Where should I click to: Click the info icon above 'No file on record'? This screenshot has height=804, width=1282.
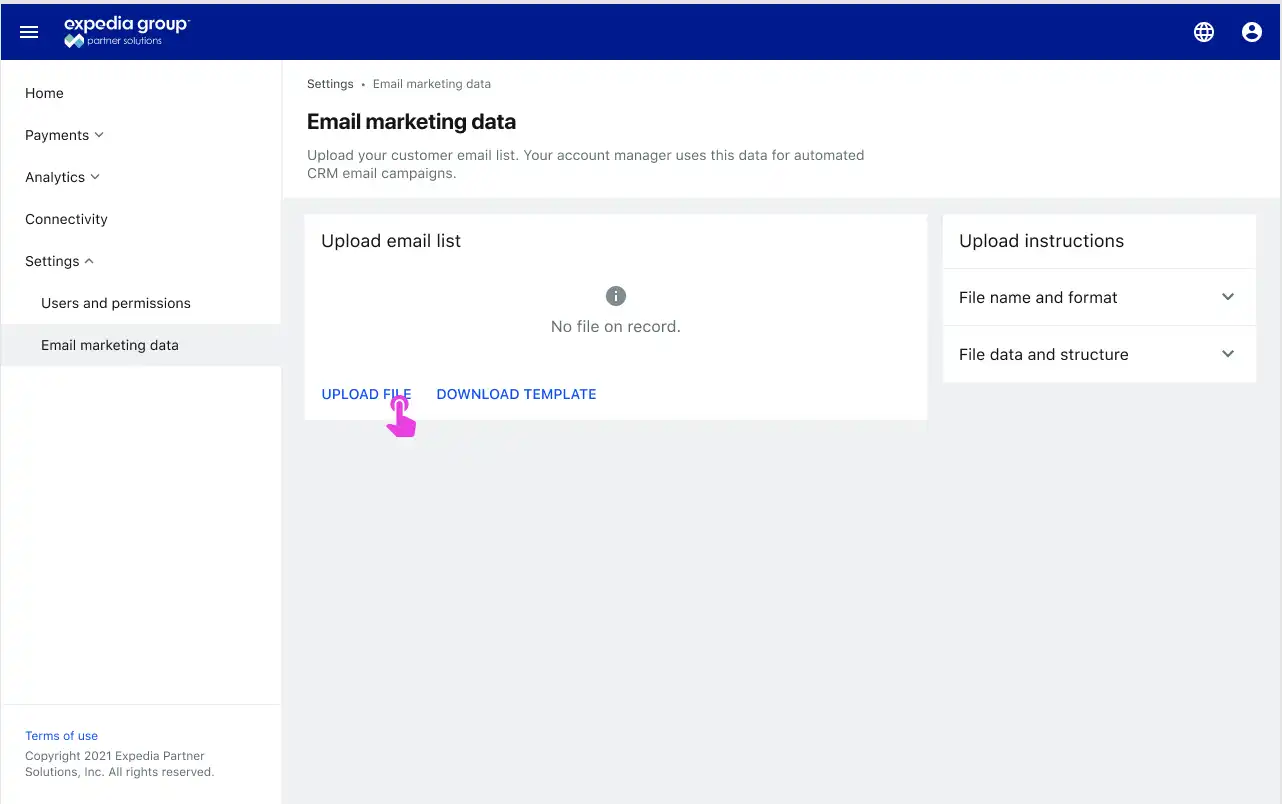click(x=615, y=296)
